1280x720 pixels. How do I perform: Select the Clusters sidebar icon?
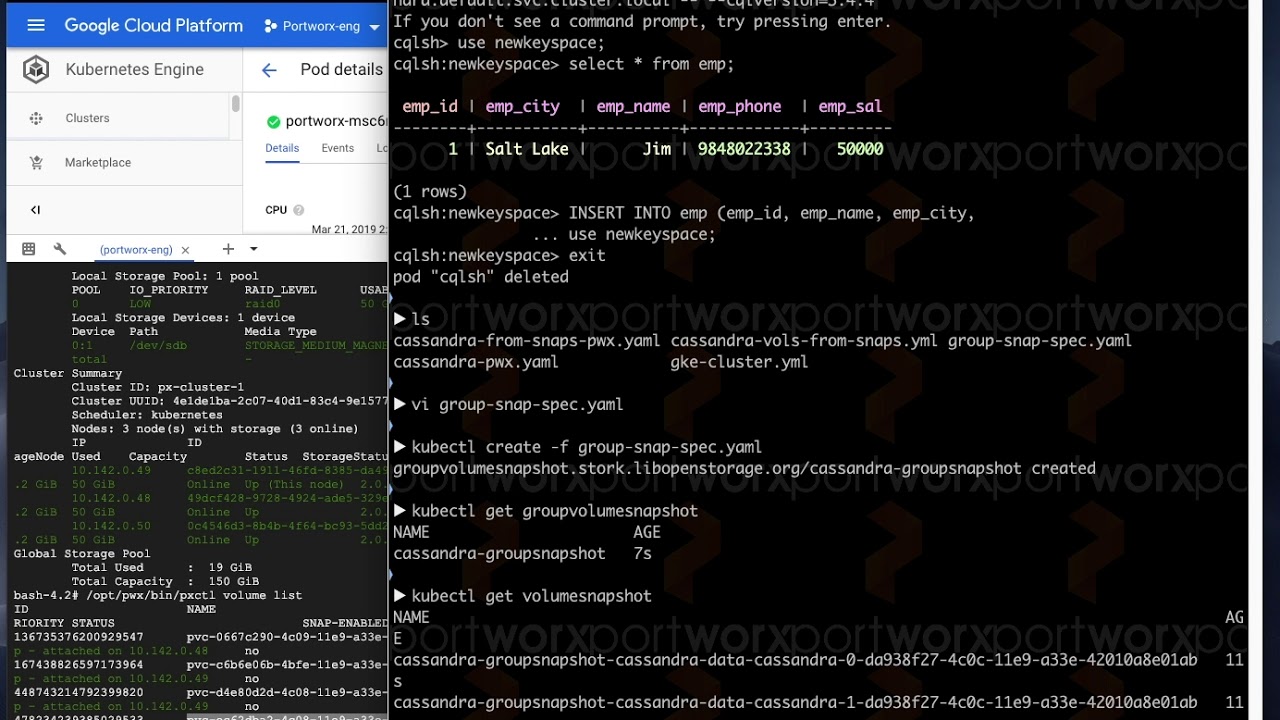pos(36,118)
